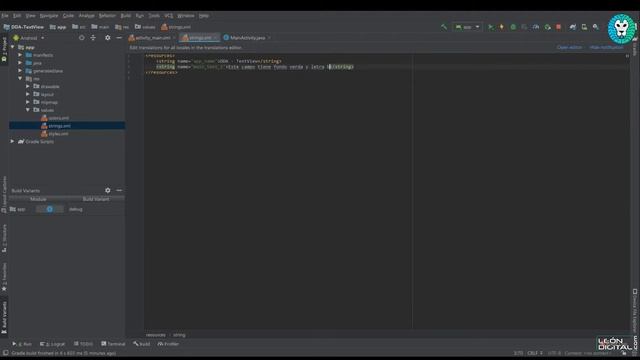This screenshot has width=640, height=360.
Task: Open the Terminal tool window
Action: coord(113,344)
